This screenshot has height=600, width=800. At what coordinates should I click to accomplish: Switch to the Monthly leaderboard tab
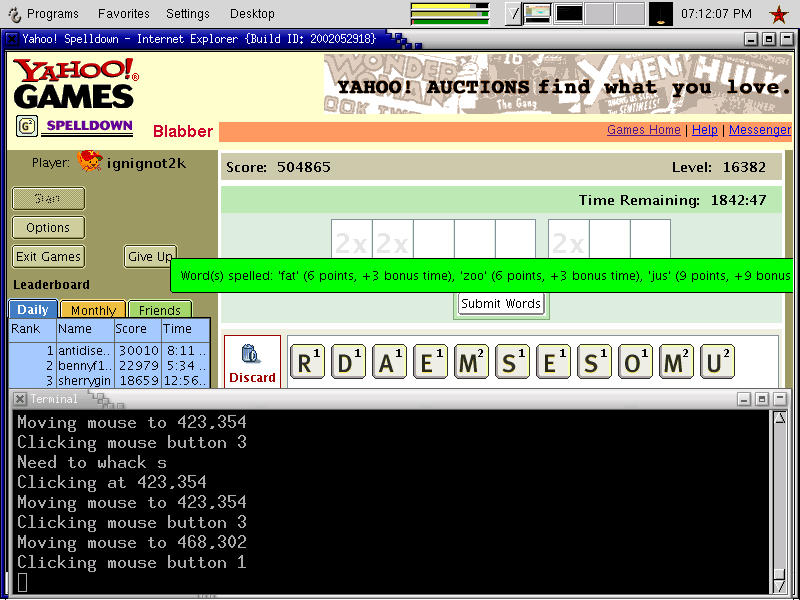pyautogui.click(x=93, y=310)
